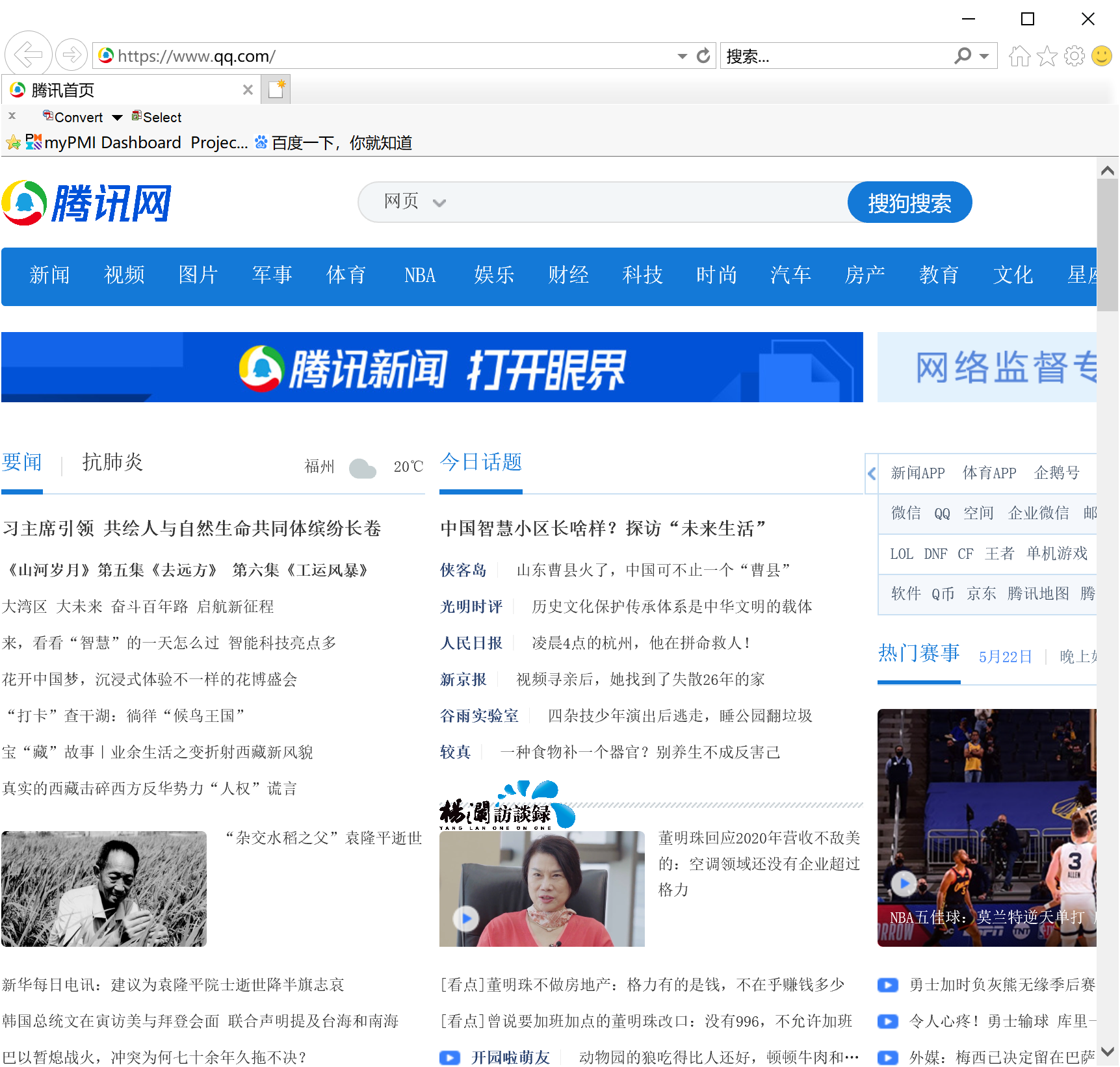The height and width of the screenshot is (1067, 1120).
Task: Open the 袁隆平 black-and-white photo
Action: [x=104, y=889]
